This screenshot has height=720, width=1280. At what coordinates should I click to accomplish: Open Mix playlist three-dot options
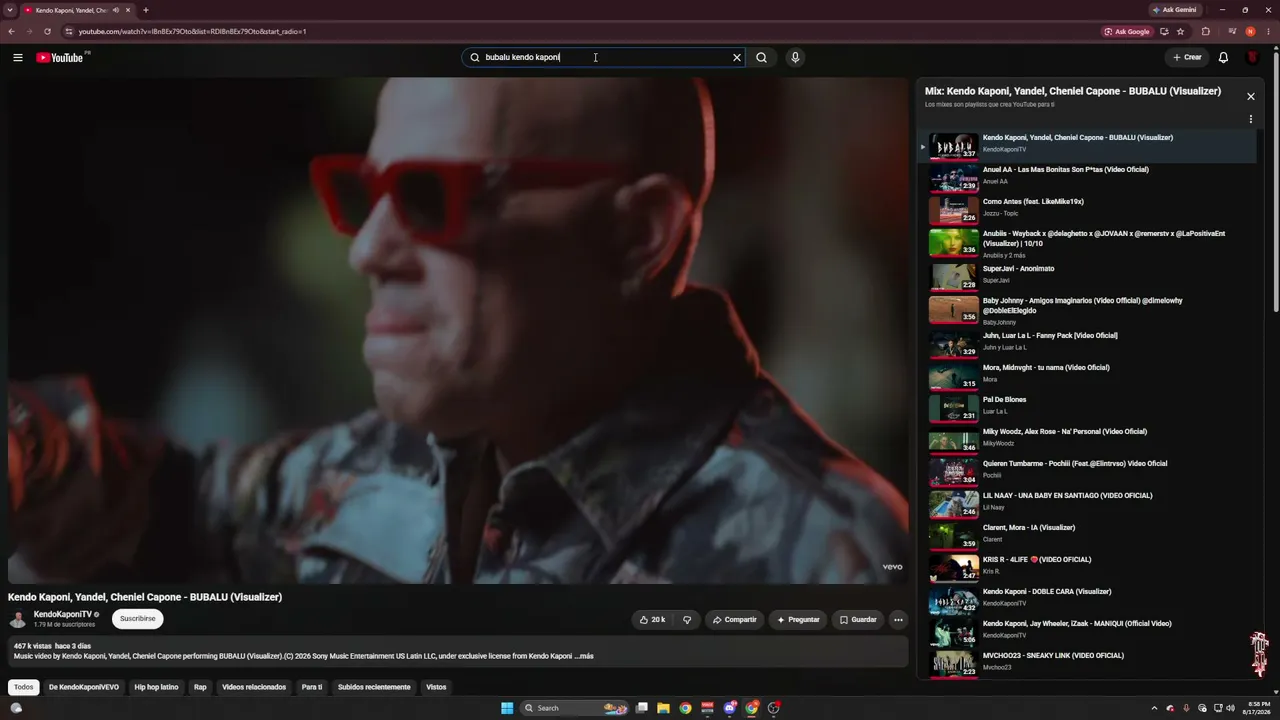coord(1250,119)
